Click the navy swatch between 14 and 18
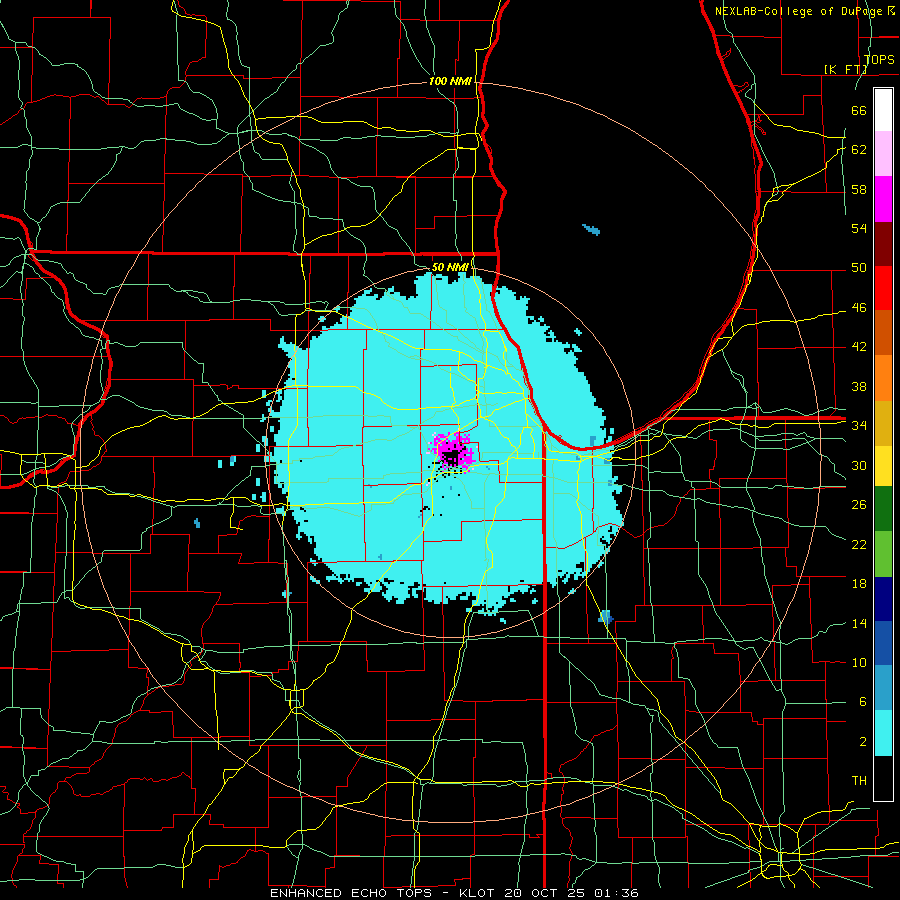The image size is (900, 900). coord(883,599)
